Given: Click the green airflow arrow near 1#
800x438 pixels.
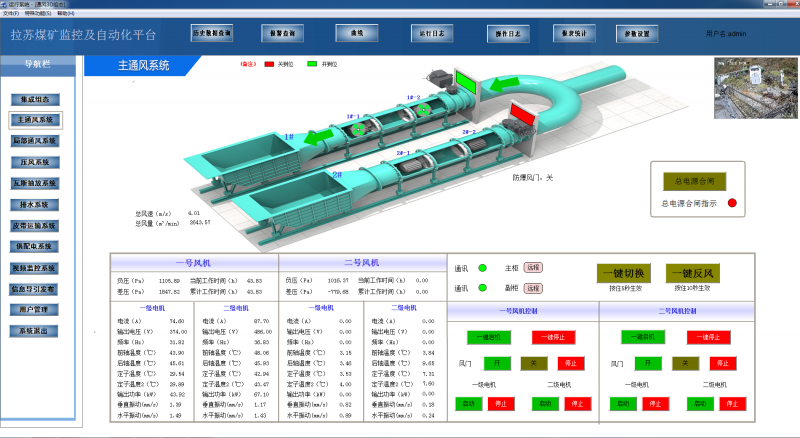Looking at the screenshot, I should tap(319, 136).
